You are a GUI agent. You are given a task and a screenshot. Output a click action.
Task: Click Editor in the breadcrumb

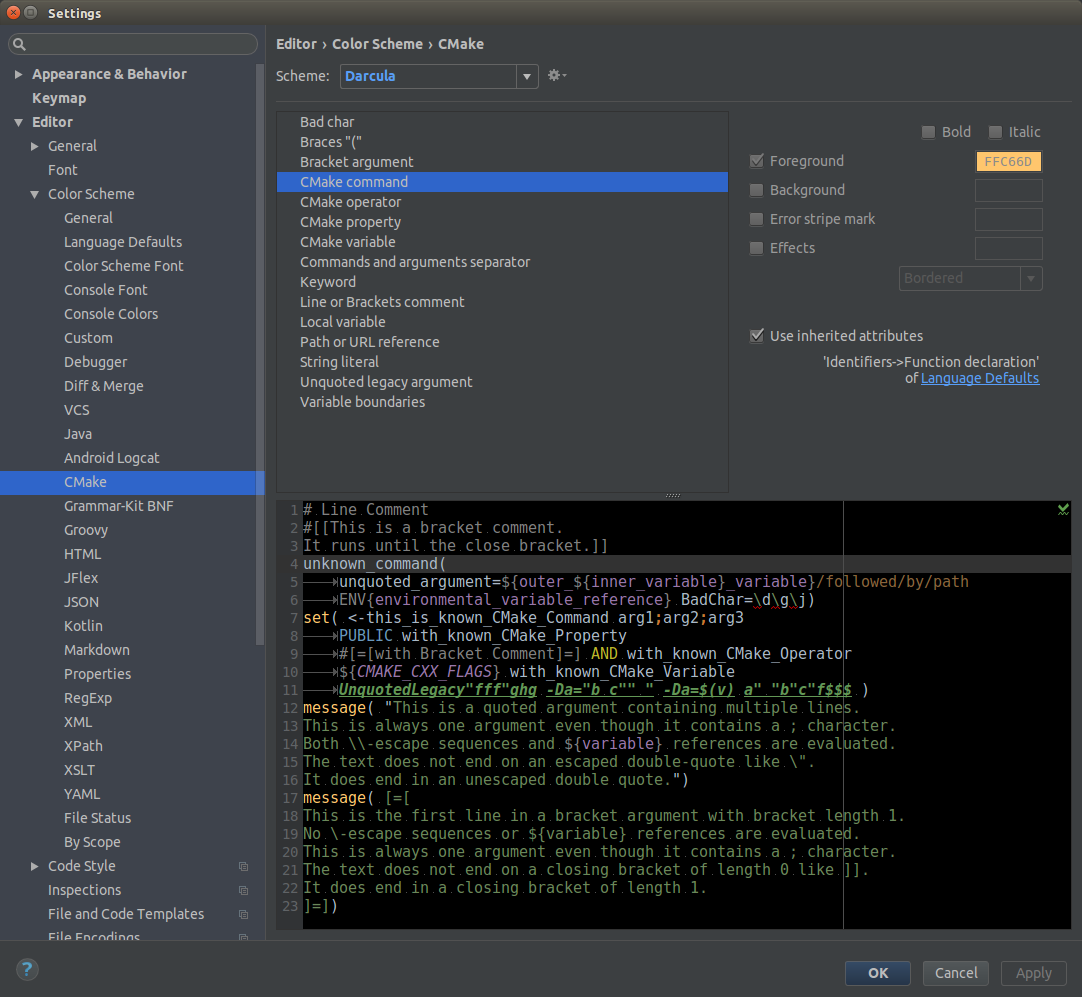click(x=296, y=44)
